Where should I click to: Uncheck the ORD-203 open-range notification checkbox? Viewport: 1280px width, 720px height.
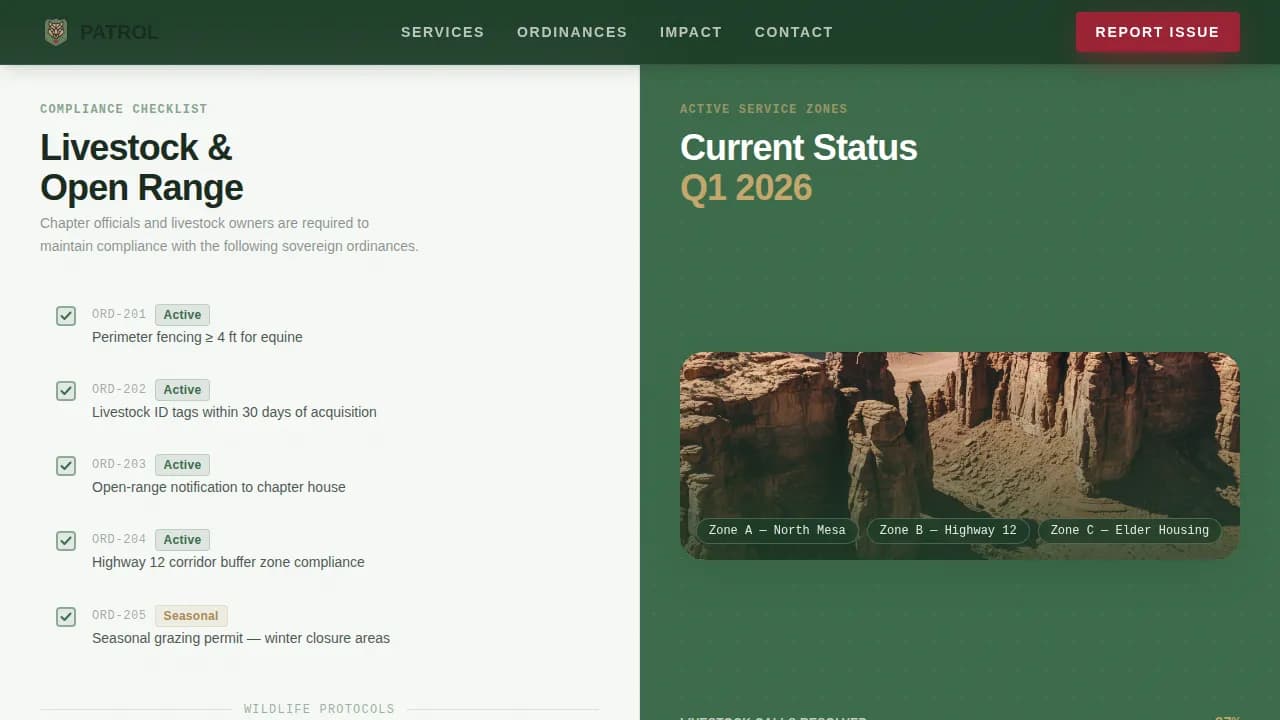[x=66, y=466]
